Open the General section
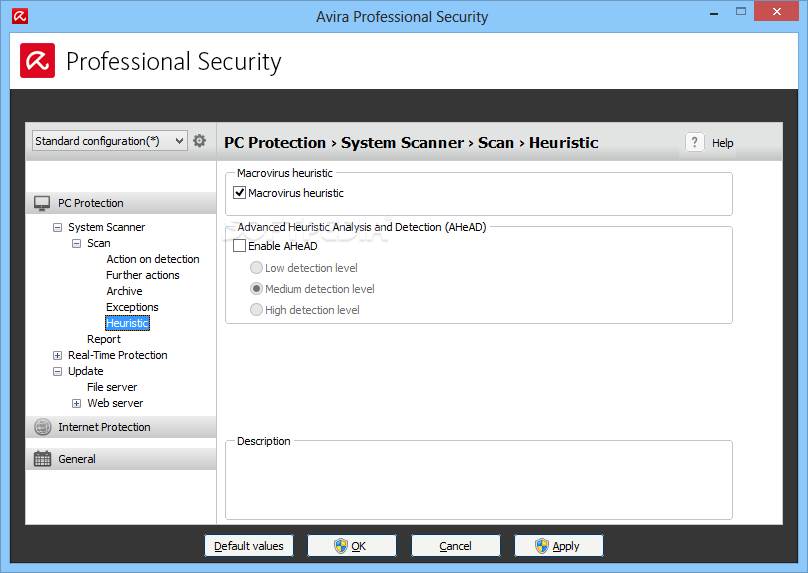 pos(121,459)
